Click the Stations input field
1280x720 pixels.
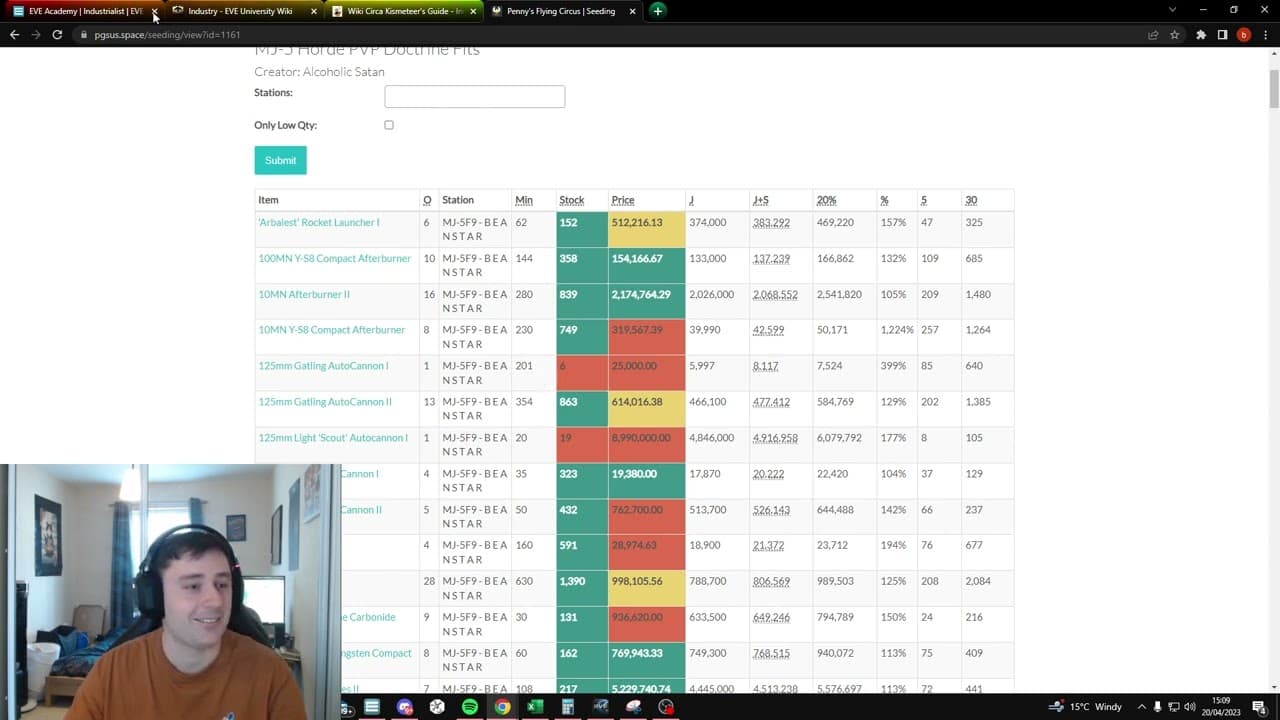point(475,96)
